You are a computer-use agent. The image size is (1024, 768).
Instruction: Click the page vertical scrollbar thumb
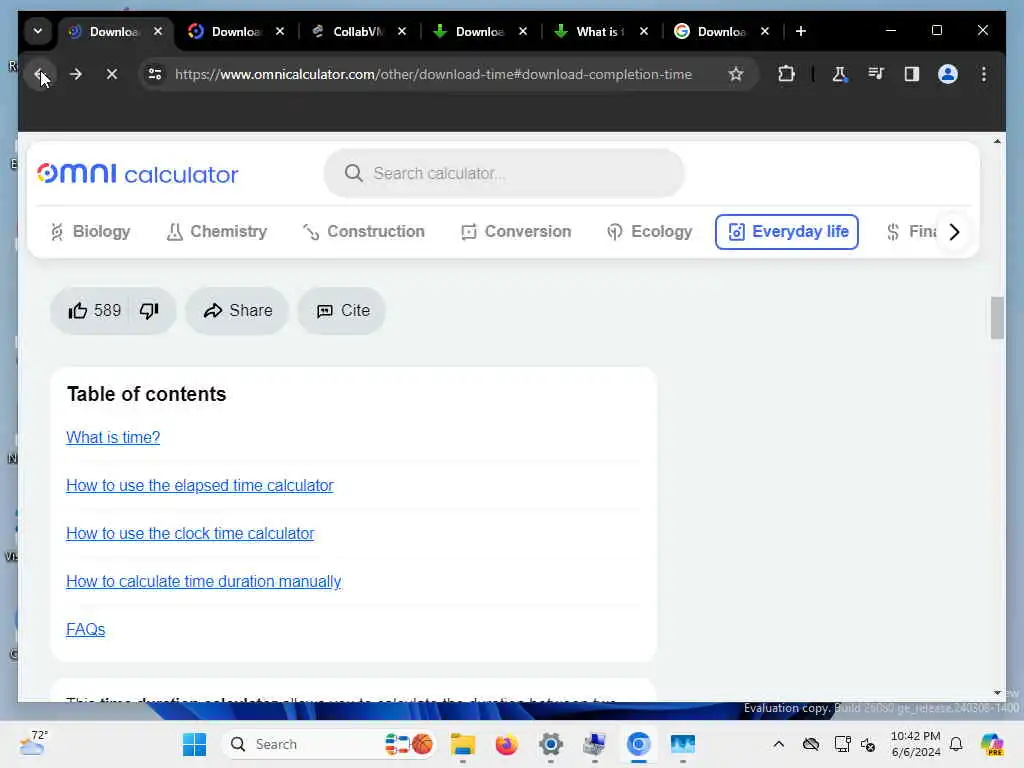[997, 318]
